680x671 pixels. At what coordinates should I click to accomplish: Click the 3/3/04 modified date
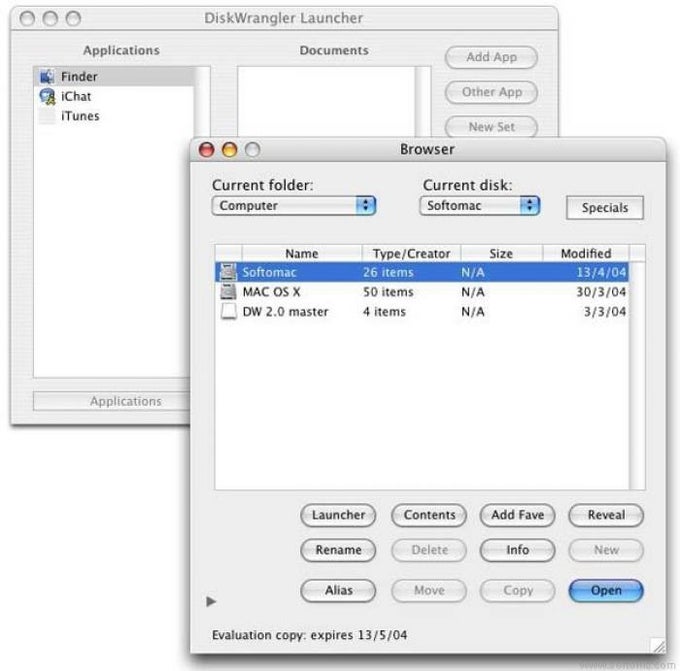(x=605, y=312)
